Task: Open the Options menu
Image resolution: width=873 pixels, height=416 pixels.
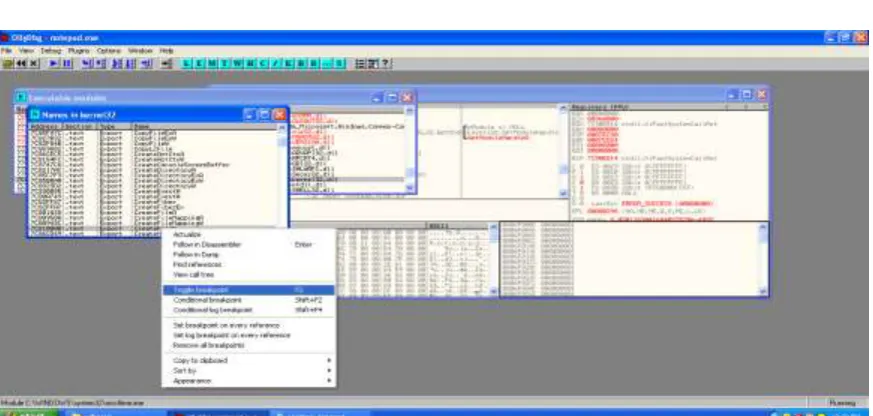Action: 108,50
